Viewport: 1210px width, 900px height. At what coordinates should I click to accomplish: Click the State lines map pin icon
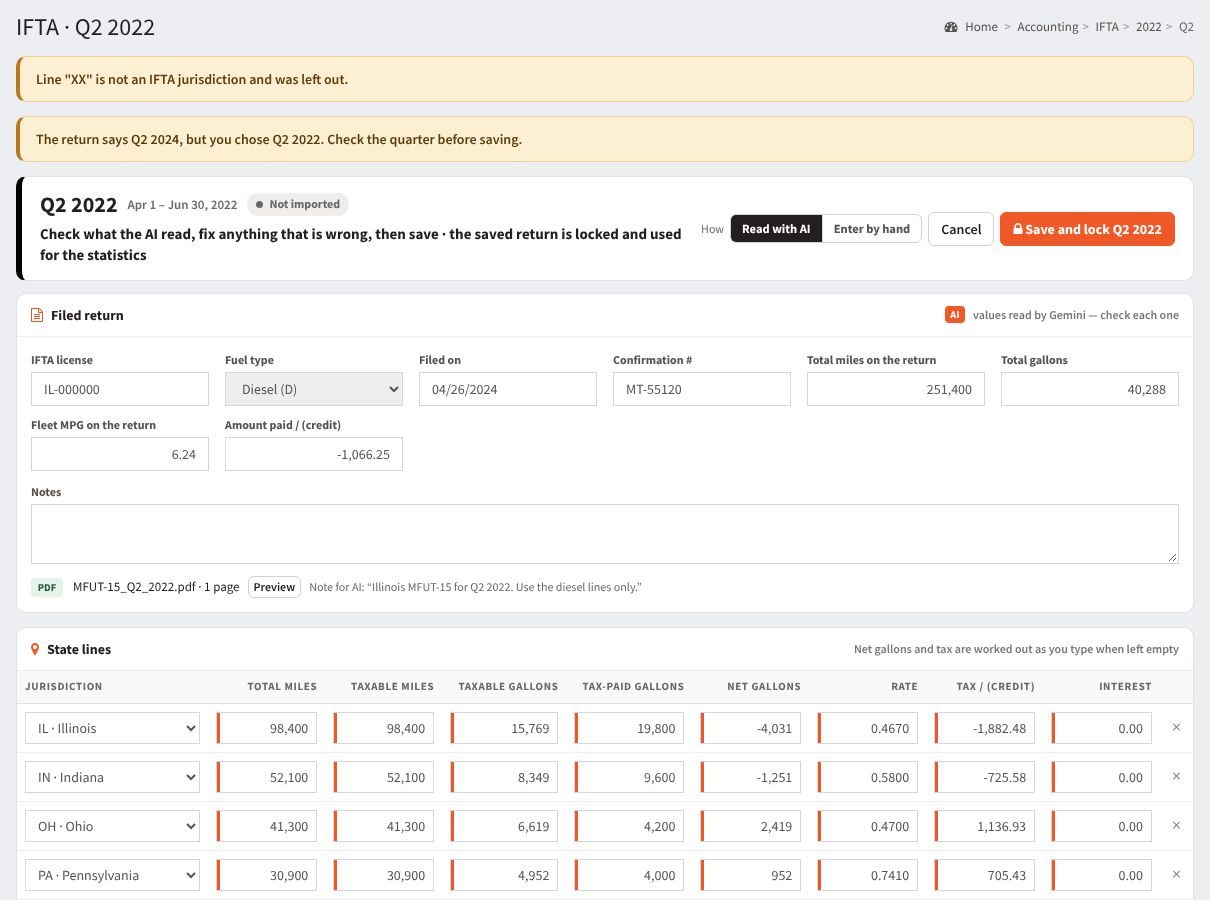35,650
